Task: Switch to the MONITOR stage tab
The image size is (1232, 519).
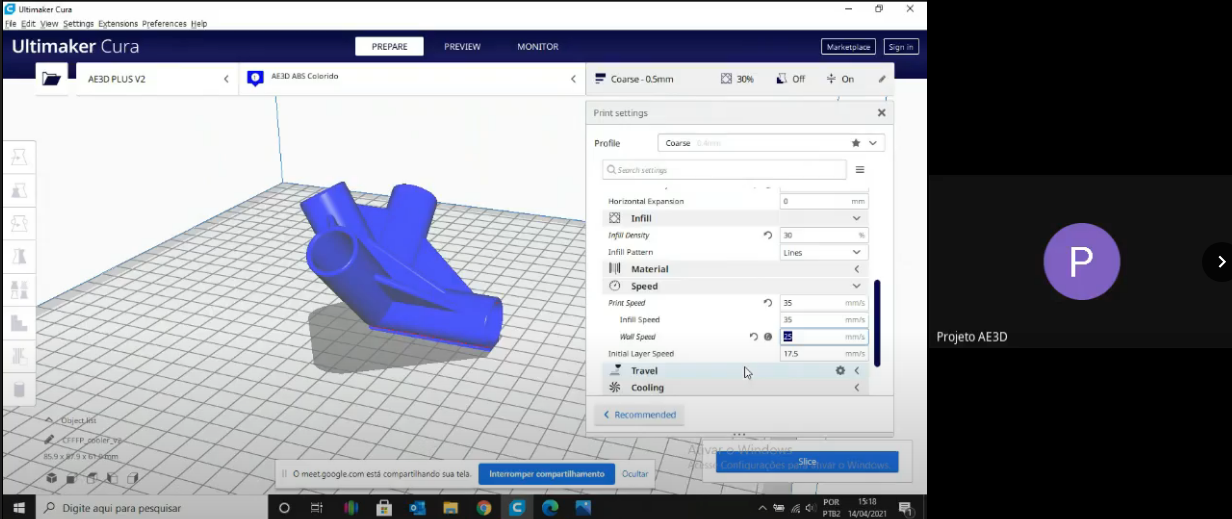Action: (x=538, y=46)
